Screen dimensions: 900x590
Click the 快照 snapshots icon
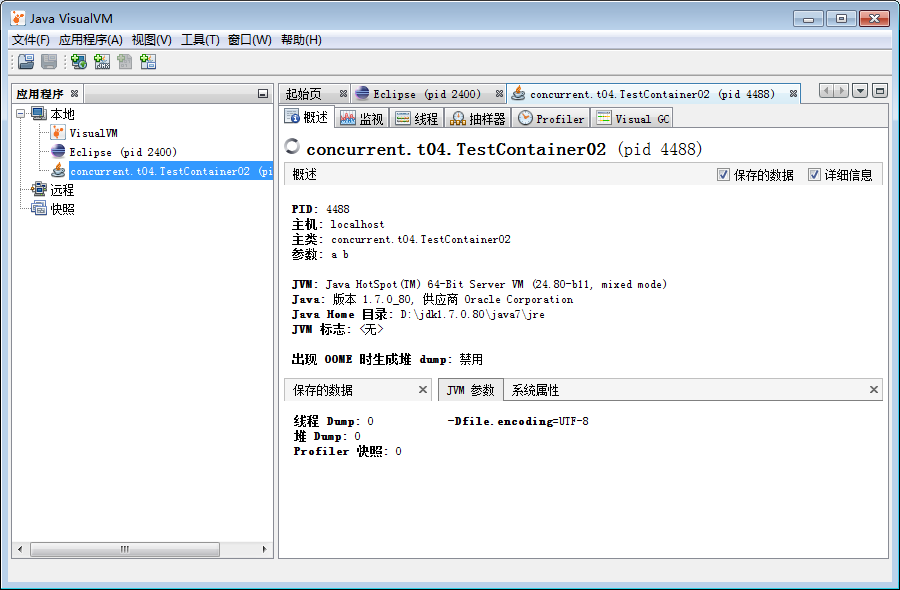coord(39,208)
